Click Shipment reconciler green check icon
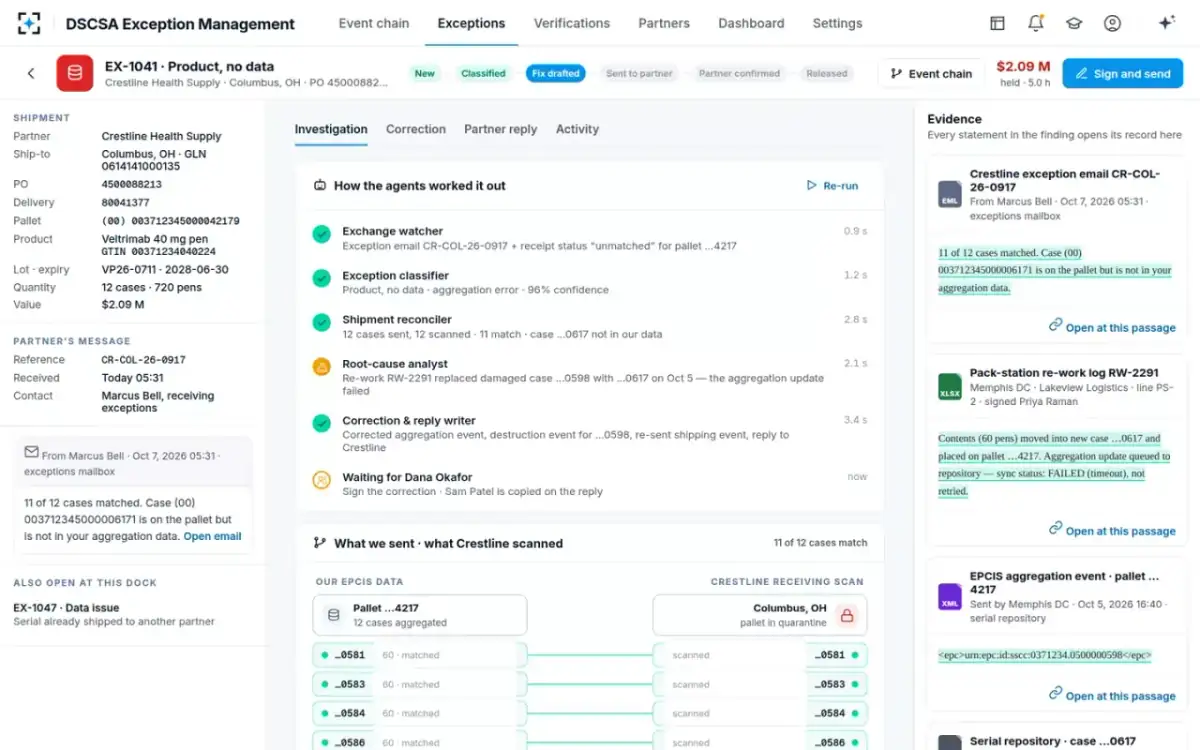 pyautogui.click(x=322, y=322)
